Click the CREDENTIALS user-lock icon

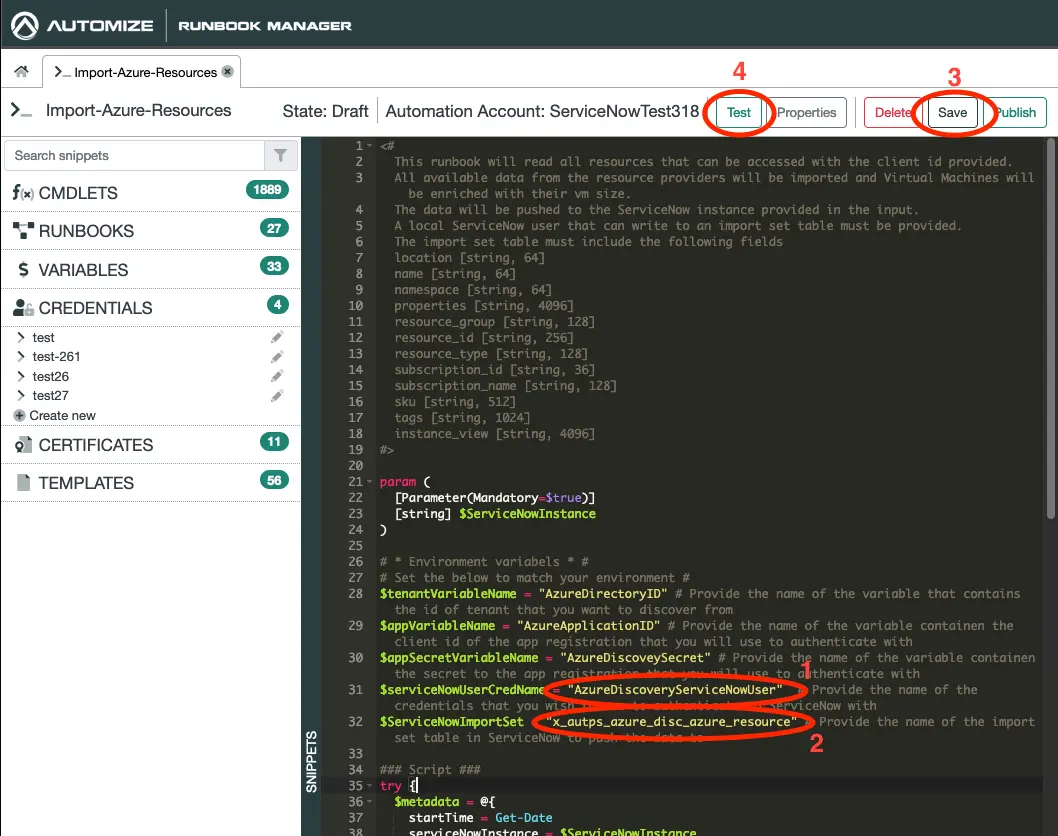pos(24,308)
